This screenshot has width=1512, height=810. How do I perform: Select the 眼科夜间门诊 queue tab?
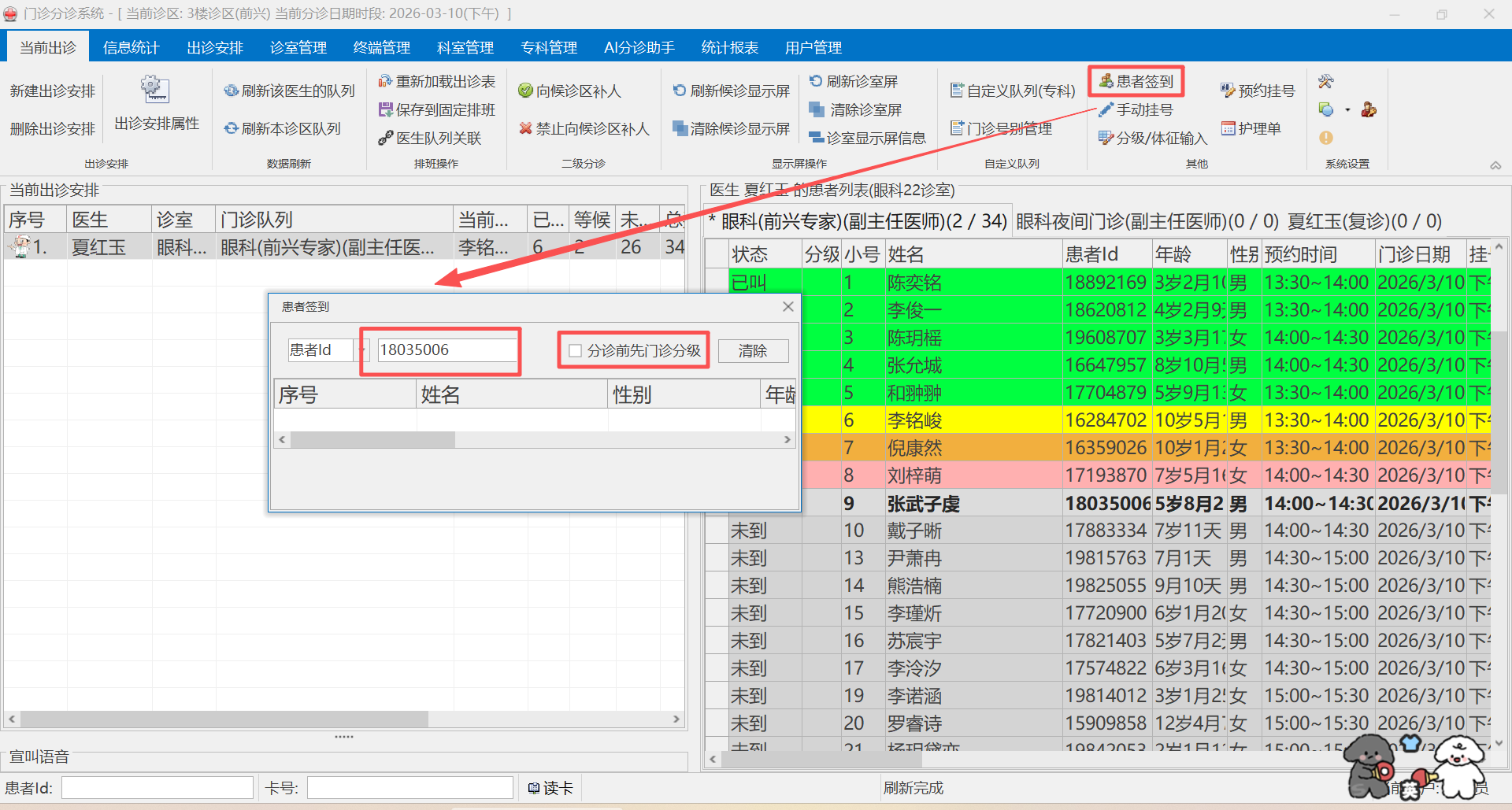pyautogui.click(x=1147, y=222)
